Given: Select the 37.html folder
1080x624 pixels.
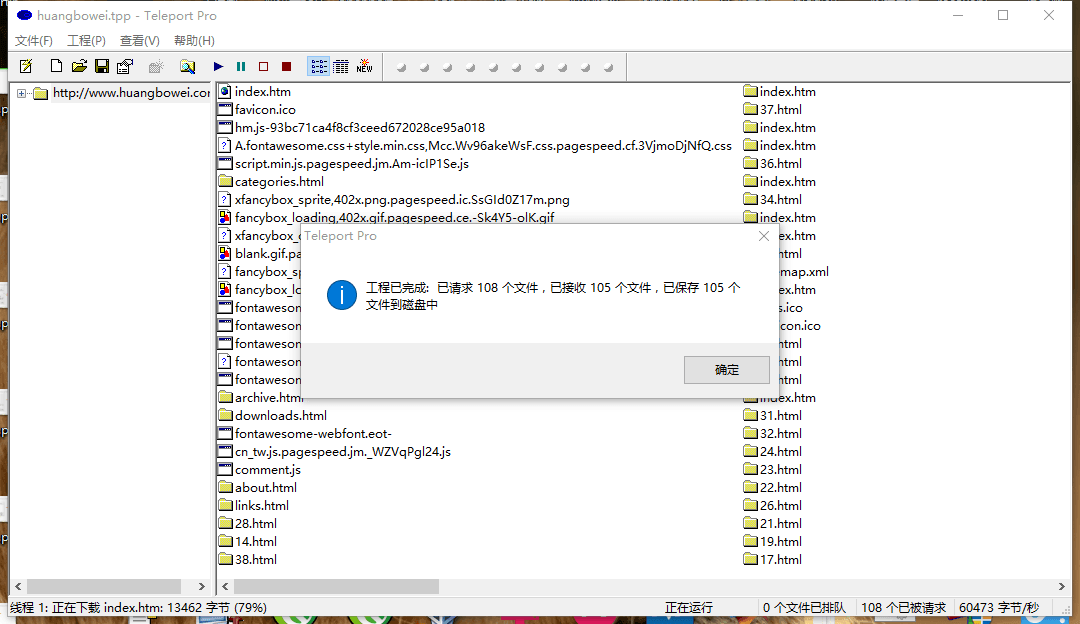Looking at the screenshot, I should [x=780, y=110].
